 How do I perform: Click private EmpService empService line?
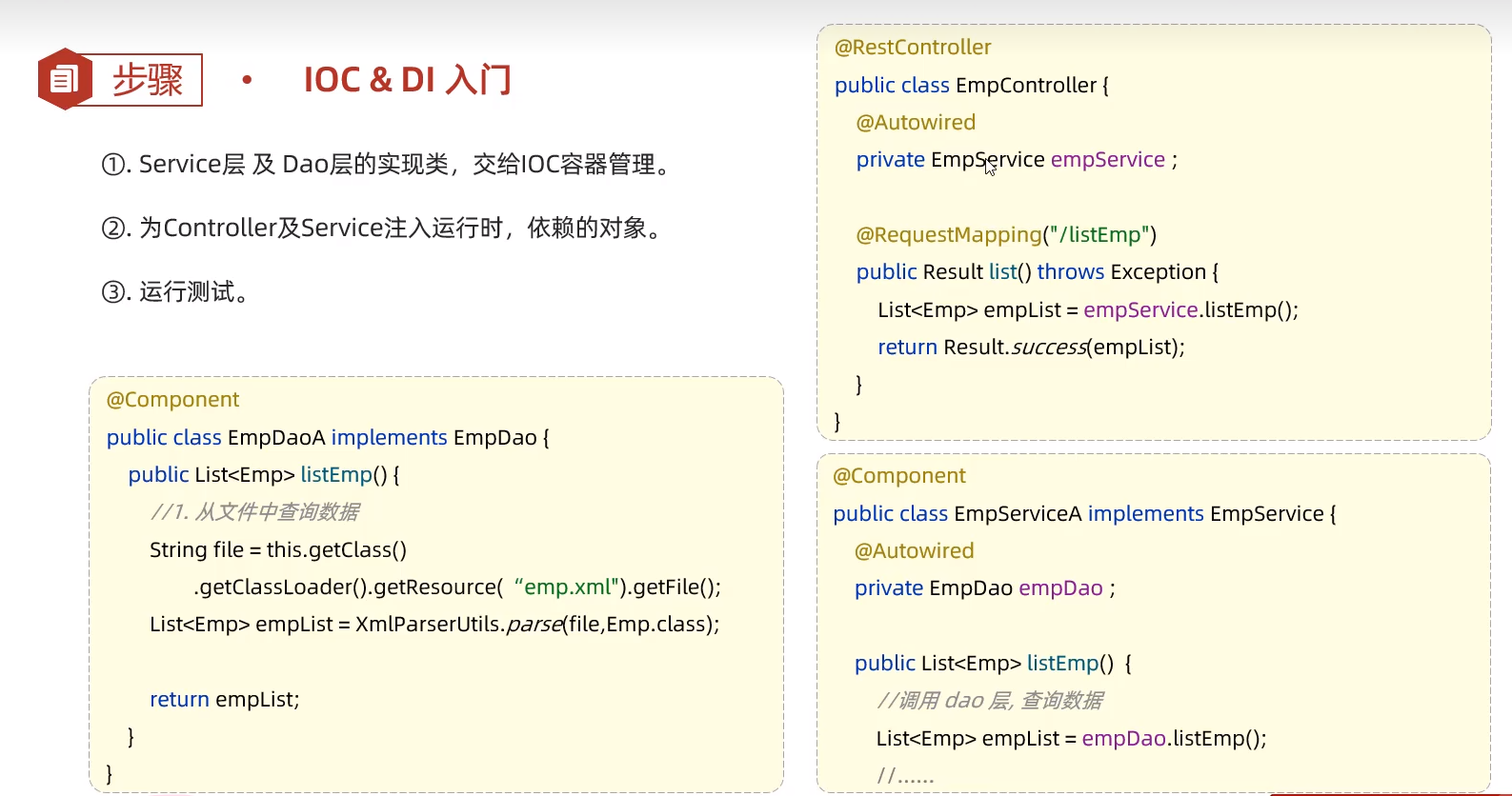pyautogui.click(x=1017, y=160)
